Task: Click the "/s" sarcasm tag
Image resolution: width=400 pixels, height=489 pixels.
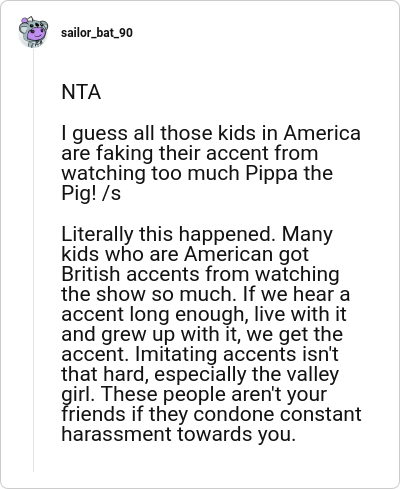Action: tap(112, 194)
